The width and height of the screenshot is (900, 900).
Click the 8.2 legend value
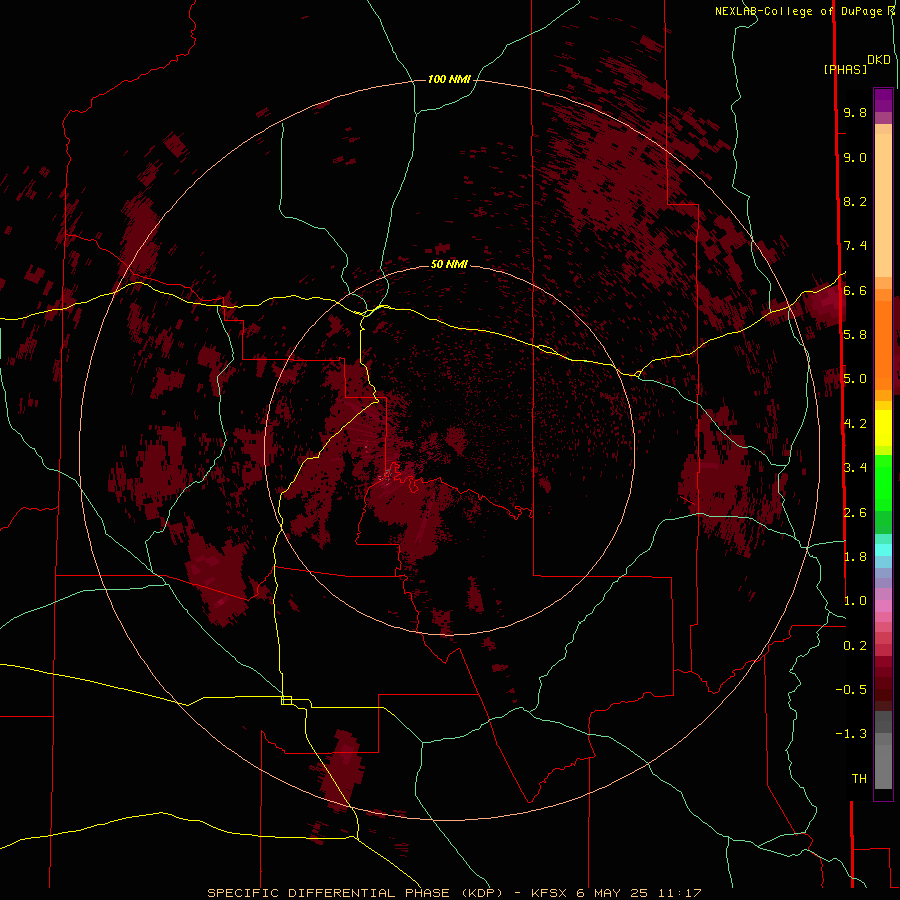click(x=855, y=201)
